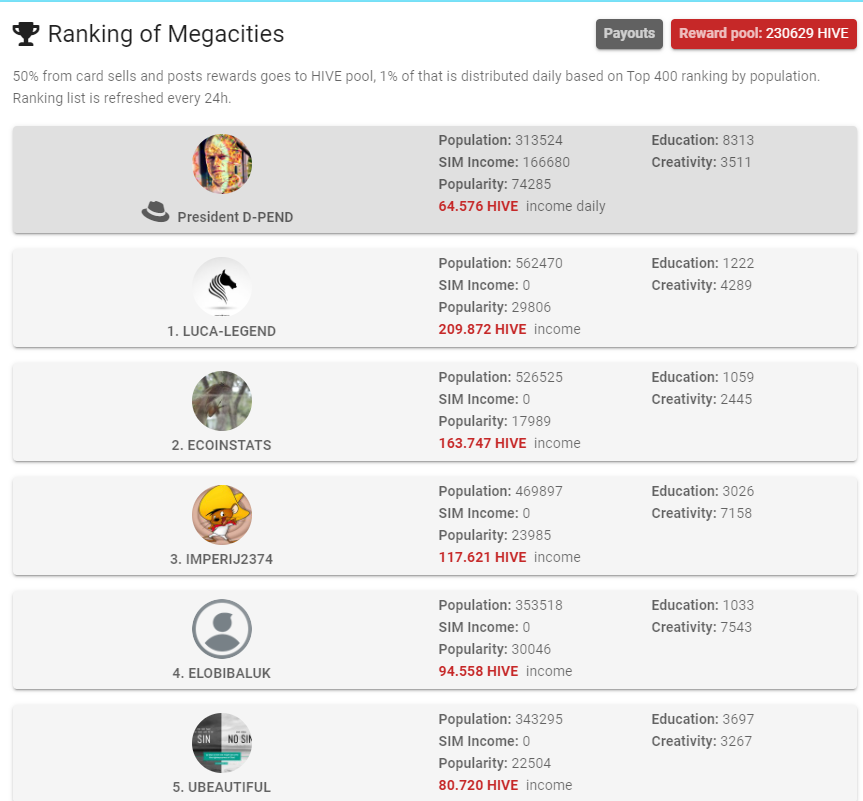Click the red Reward pool HIVE button
This screenshot has height=801, width=863.
click(x=763, y=34)
